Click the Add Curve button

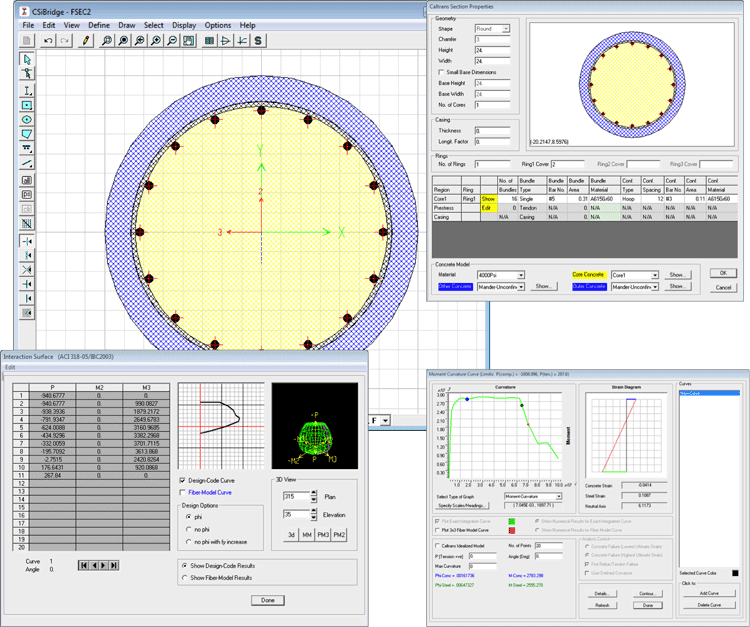tap(709, 592)
